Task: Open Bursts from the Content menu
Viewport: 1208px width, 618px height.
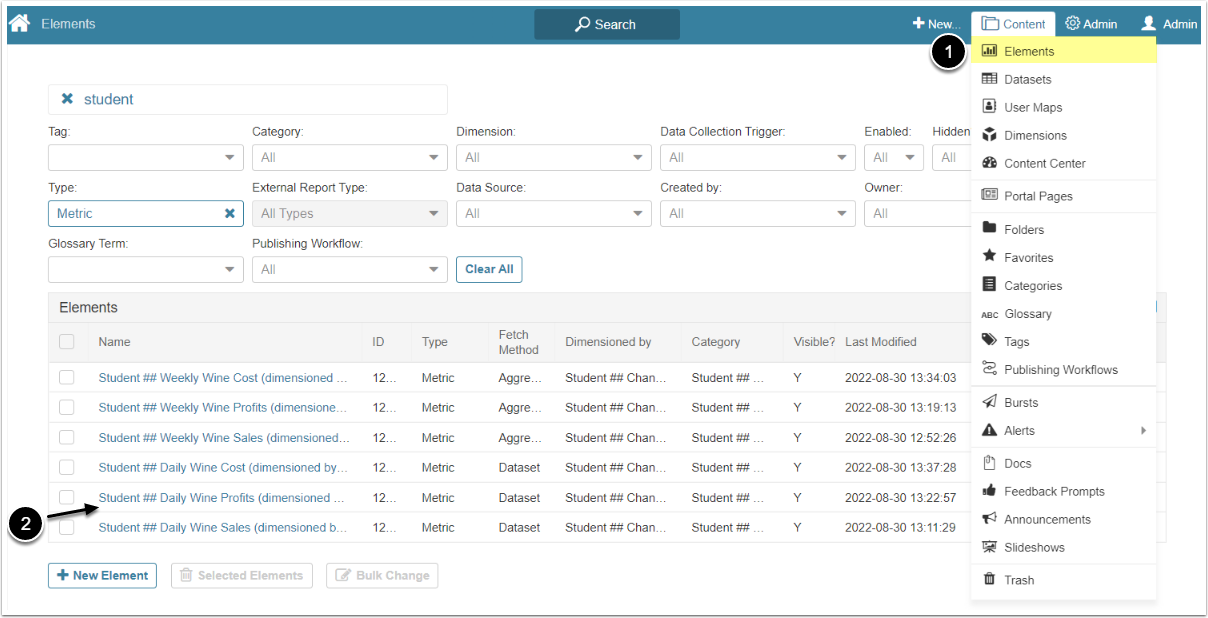Action: pyautogui.click(x=1021, y=402)
